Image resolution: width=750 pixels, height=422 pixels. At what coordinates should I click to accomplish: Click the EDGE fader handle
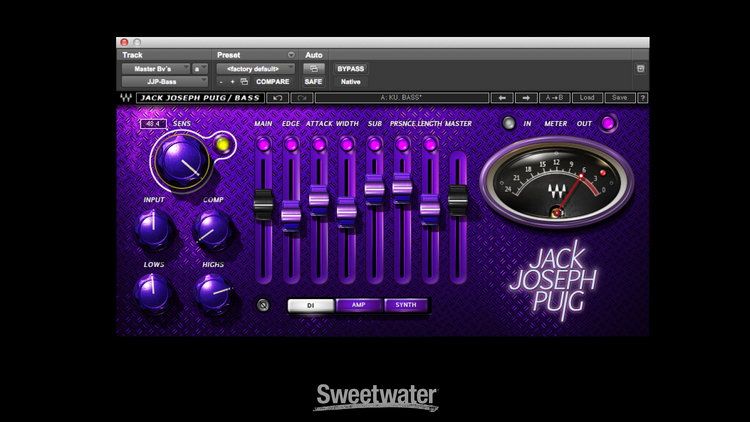(291, 215)
